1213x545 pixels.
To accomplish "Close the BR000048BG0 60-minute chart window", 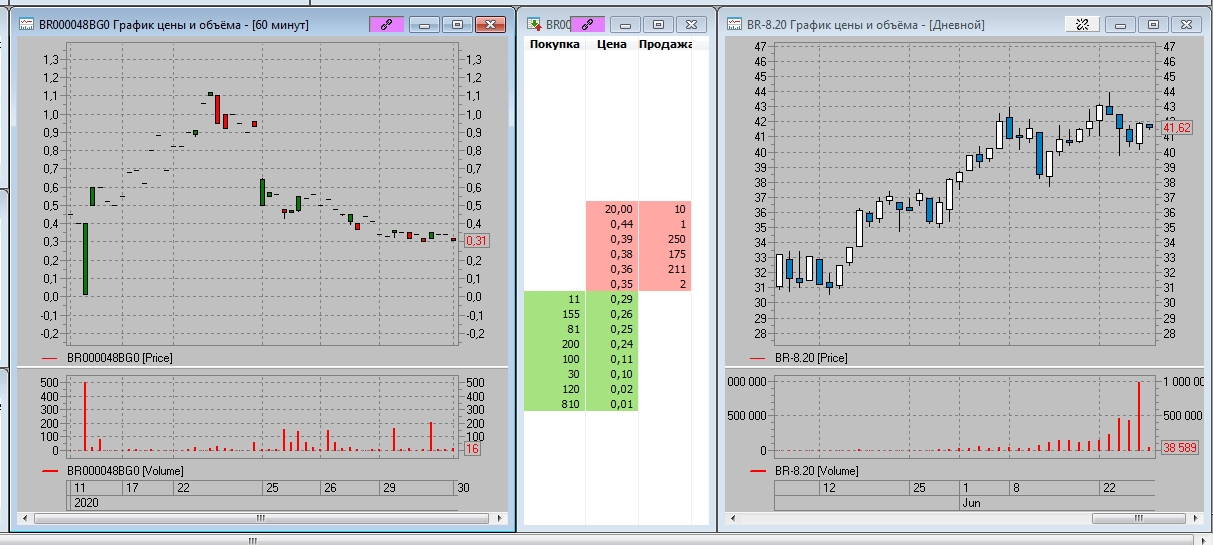I will (490, 24).
